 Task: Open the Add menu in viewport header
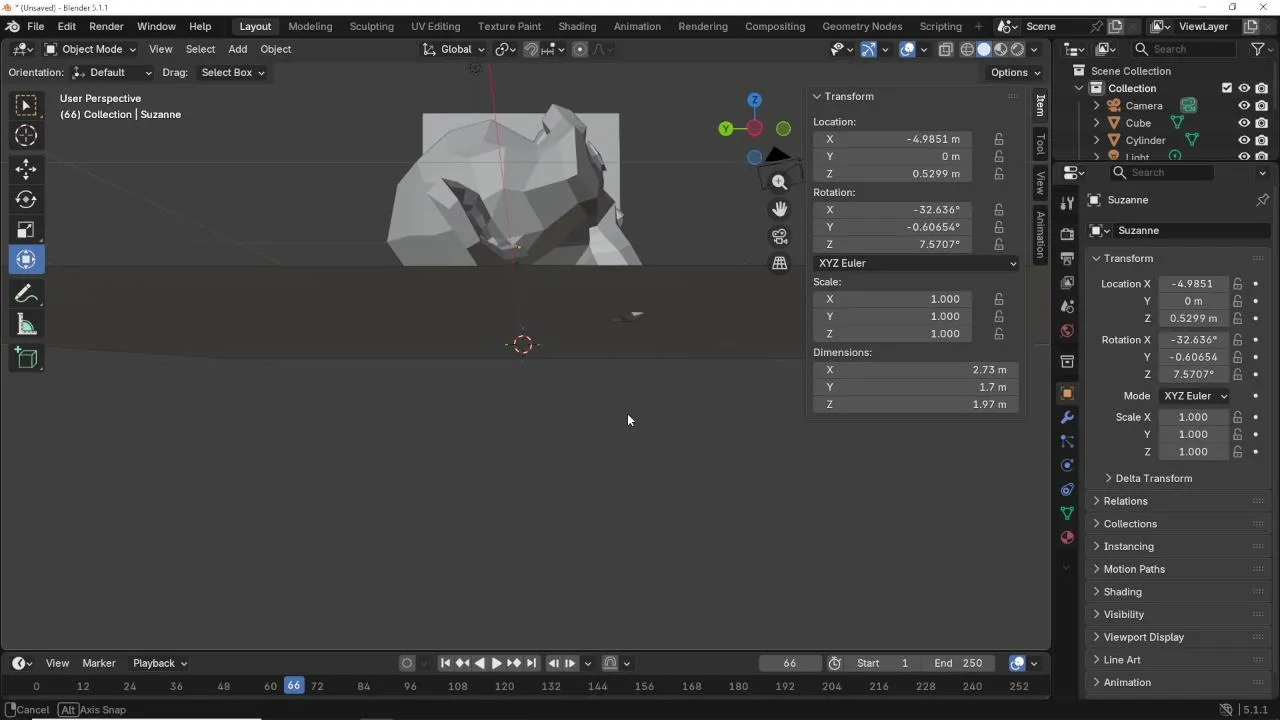pos(237,49)
